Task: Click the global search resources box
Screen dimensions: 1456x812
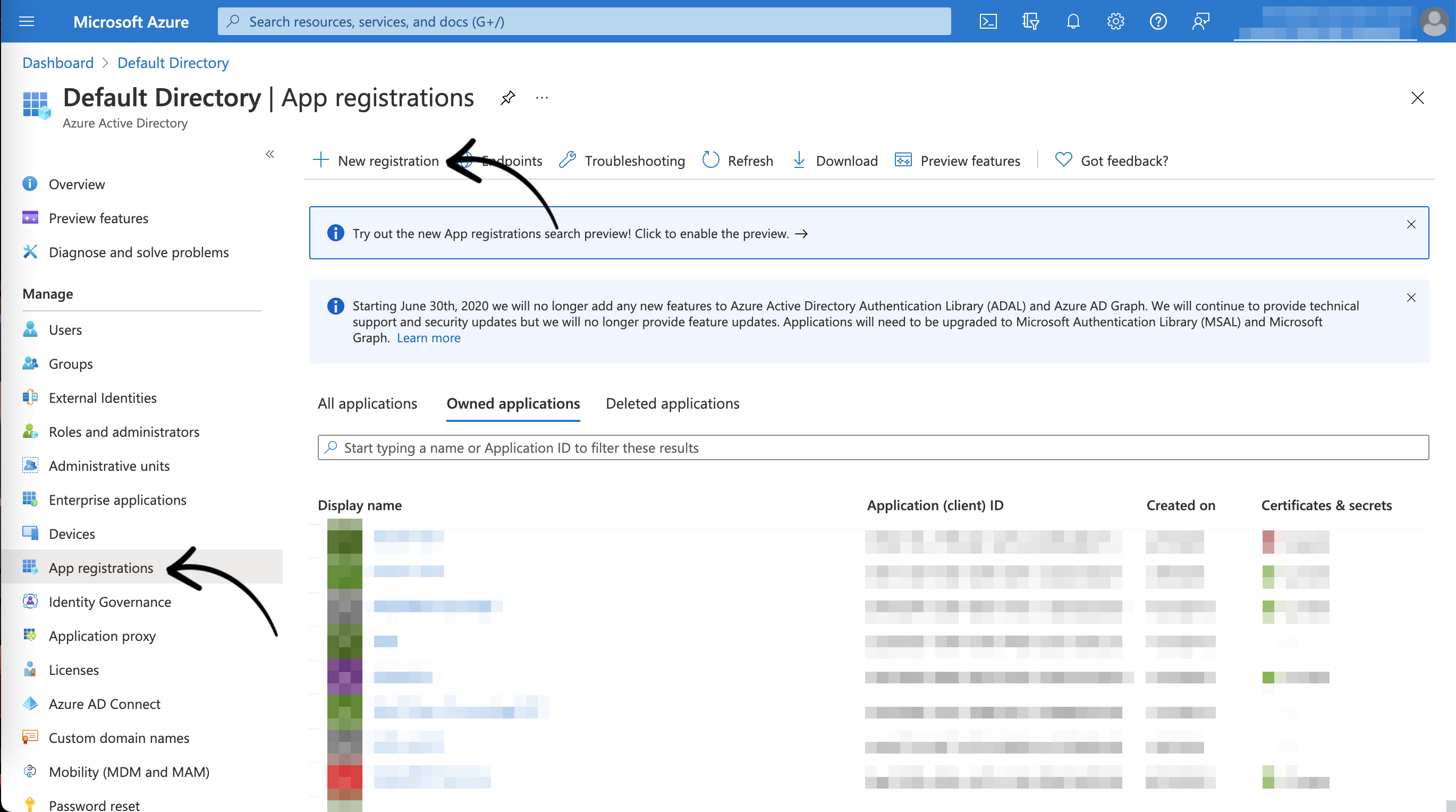Action: click(584, 21)
